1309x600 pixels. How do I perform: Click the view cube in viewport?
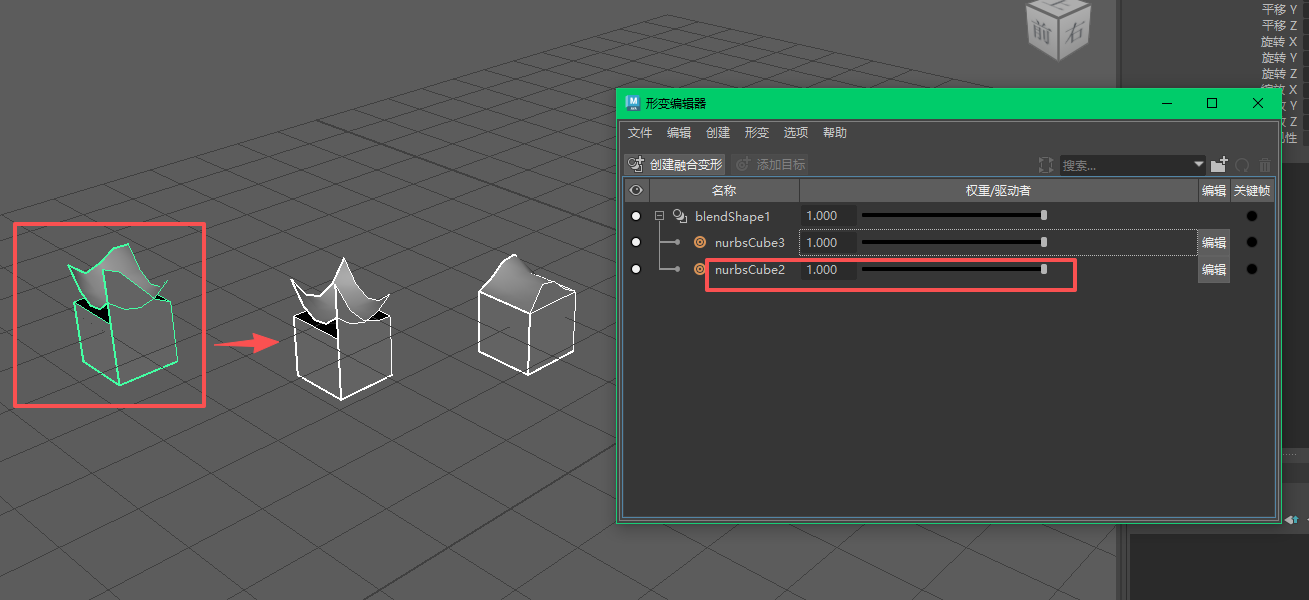coord(1057,28)
